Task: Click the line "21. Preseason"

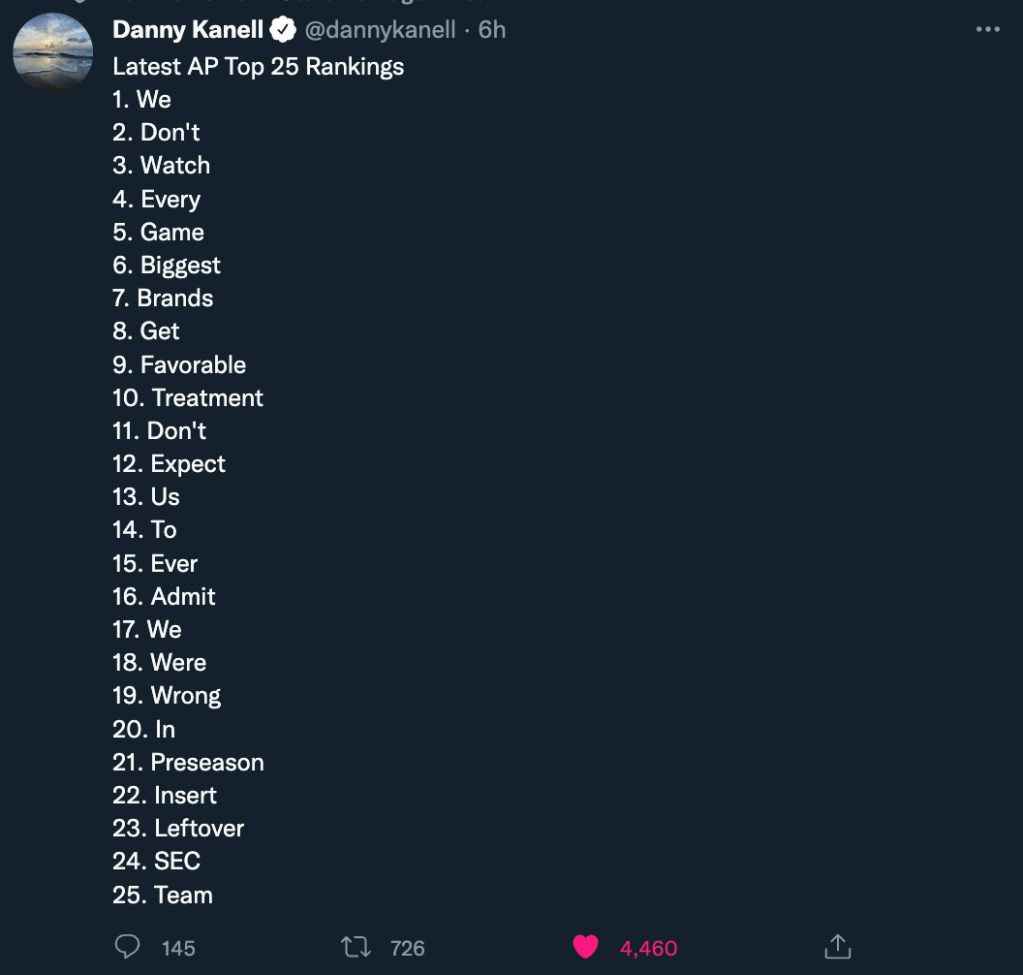Action: (188, 762)
